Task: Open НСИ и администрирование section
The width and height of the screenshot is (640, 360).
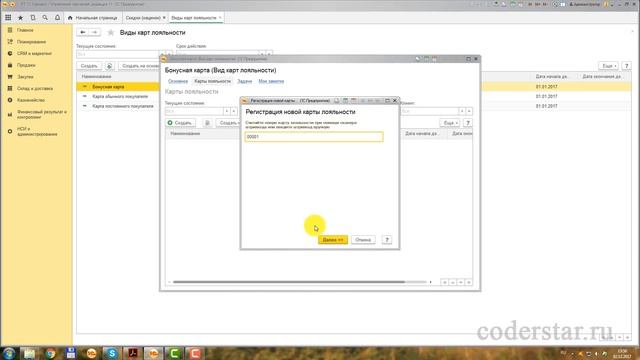Action: pos(37,131)
